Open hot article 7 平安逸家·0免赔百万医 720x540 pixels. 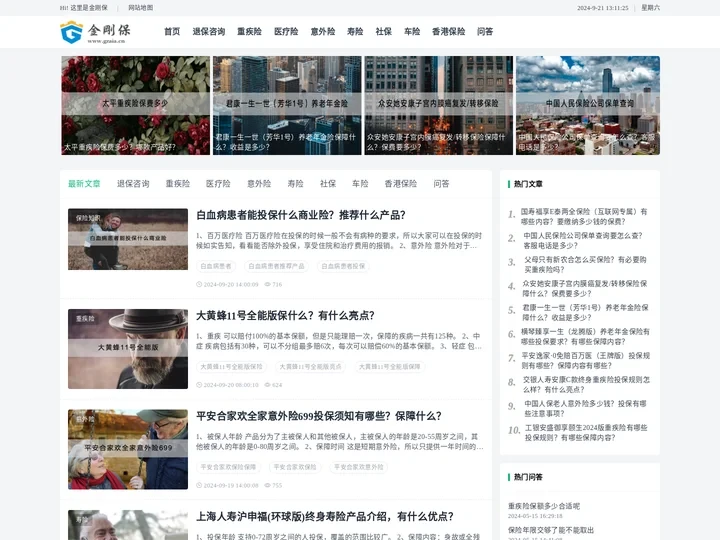coord(585,360)
